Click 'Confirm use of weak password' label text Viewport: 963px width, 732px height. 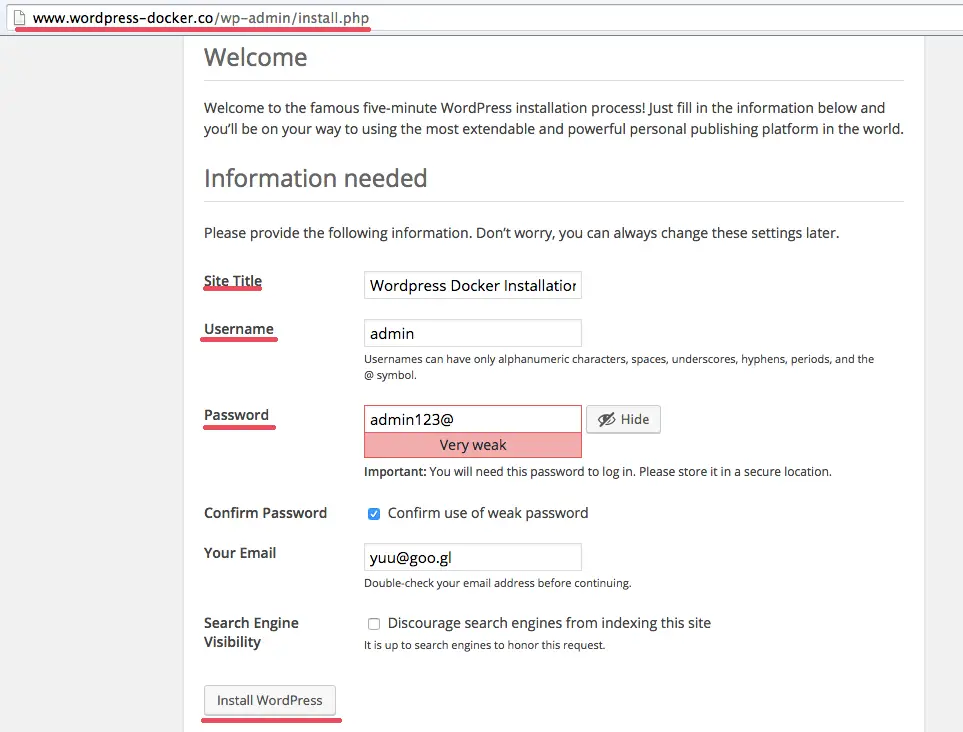488,513
